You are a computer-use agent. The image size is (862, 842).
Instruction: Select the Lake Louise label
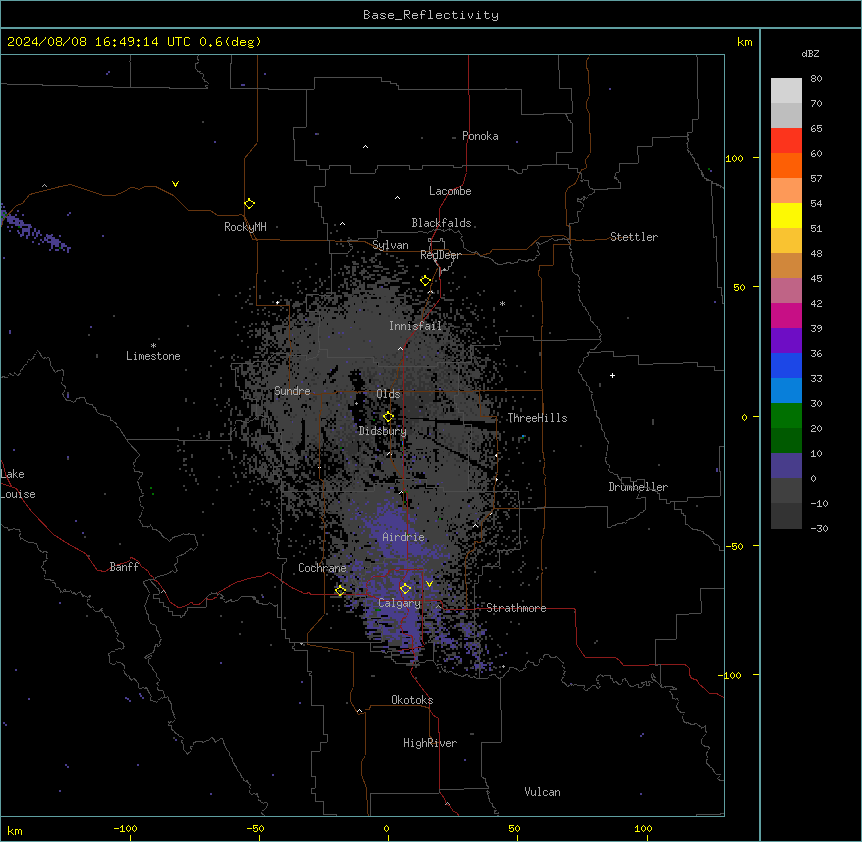tap(18, 484)
